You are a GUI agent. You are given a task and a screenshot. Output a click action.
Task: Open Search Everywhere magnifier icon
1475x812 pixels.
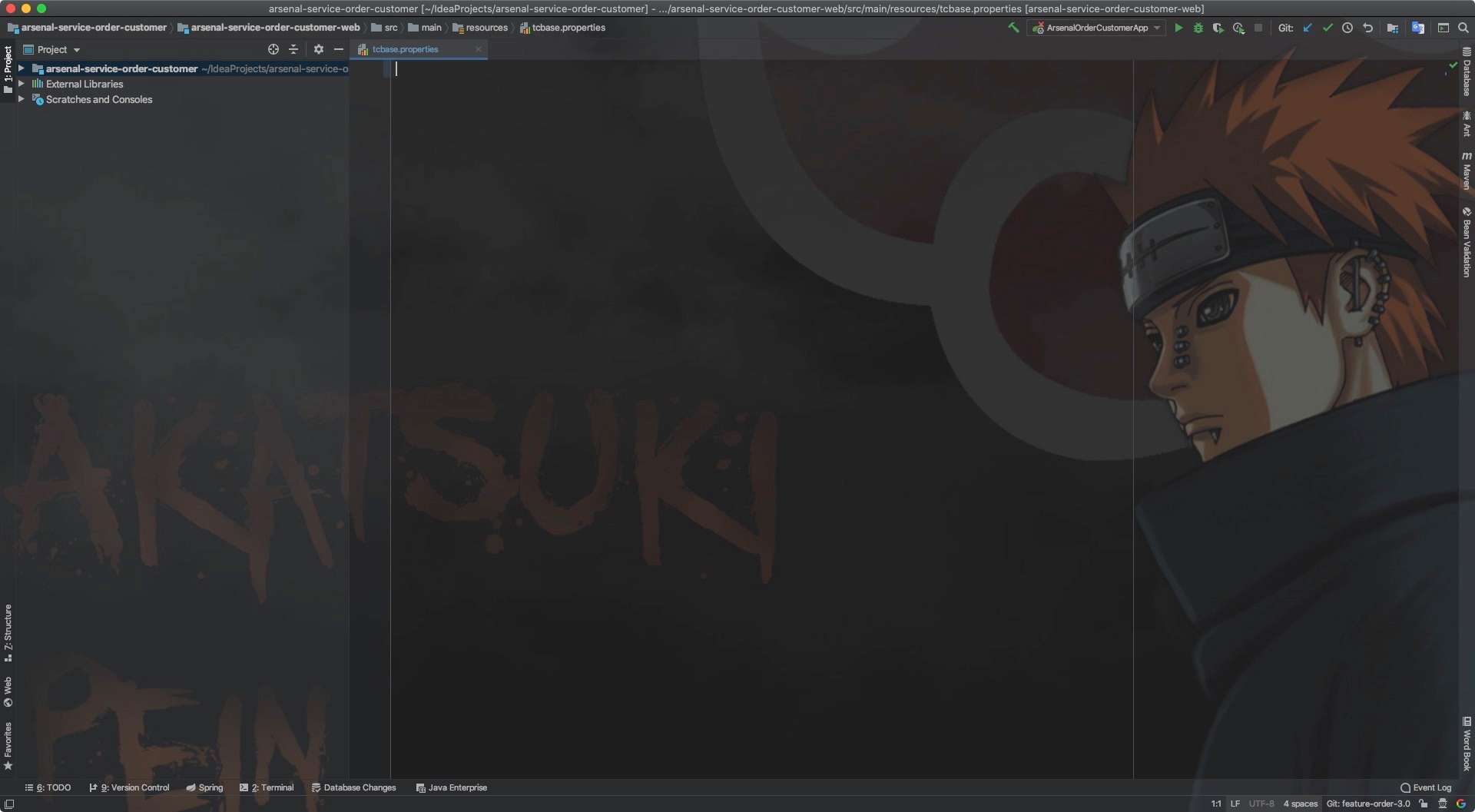(1463, 28)
